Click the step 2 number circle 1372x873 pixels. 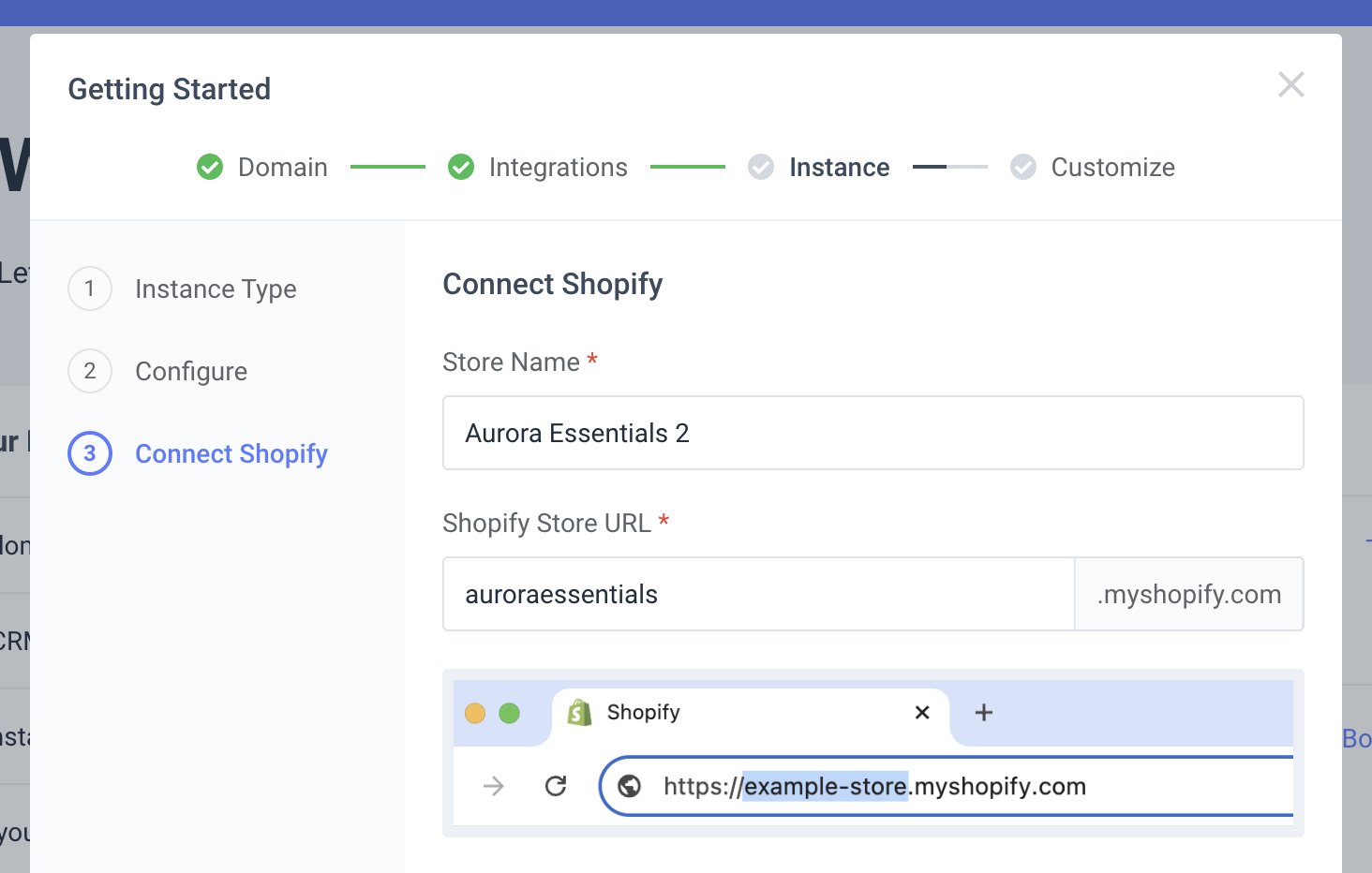pyautogui.click(x=90, y=371)
